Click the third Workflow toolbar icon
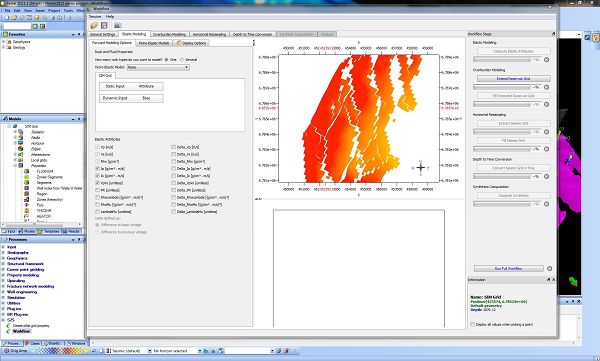600x361 pixels. [x=117, y=26]
